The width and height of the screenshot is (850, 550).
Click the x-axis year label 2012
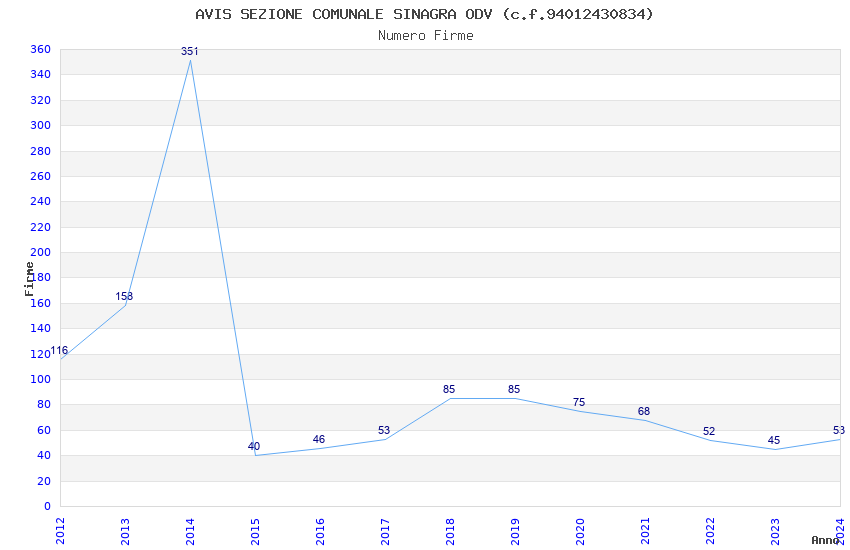point(60,531)
